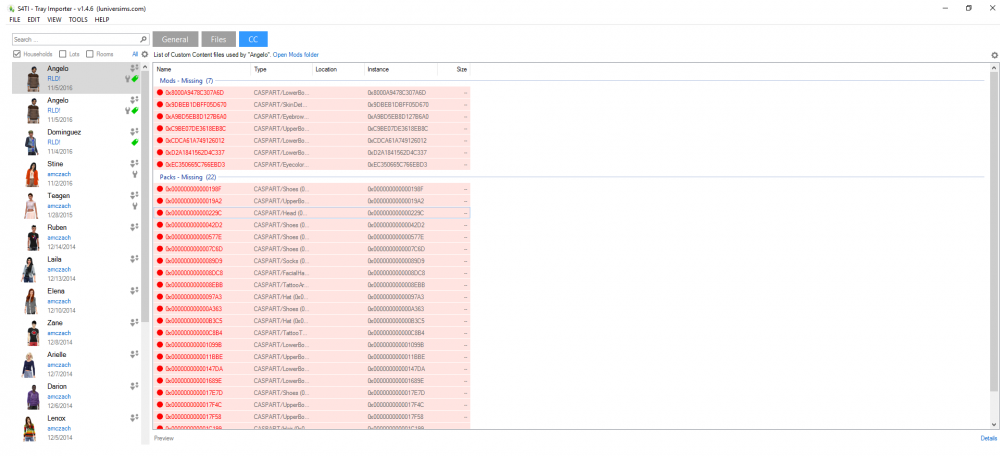Uncheck the Households checkbox

(17, 54)
